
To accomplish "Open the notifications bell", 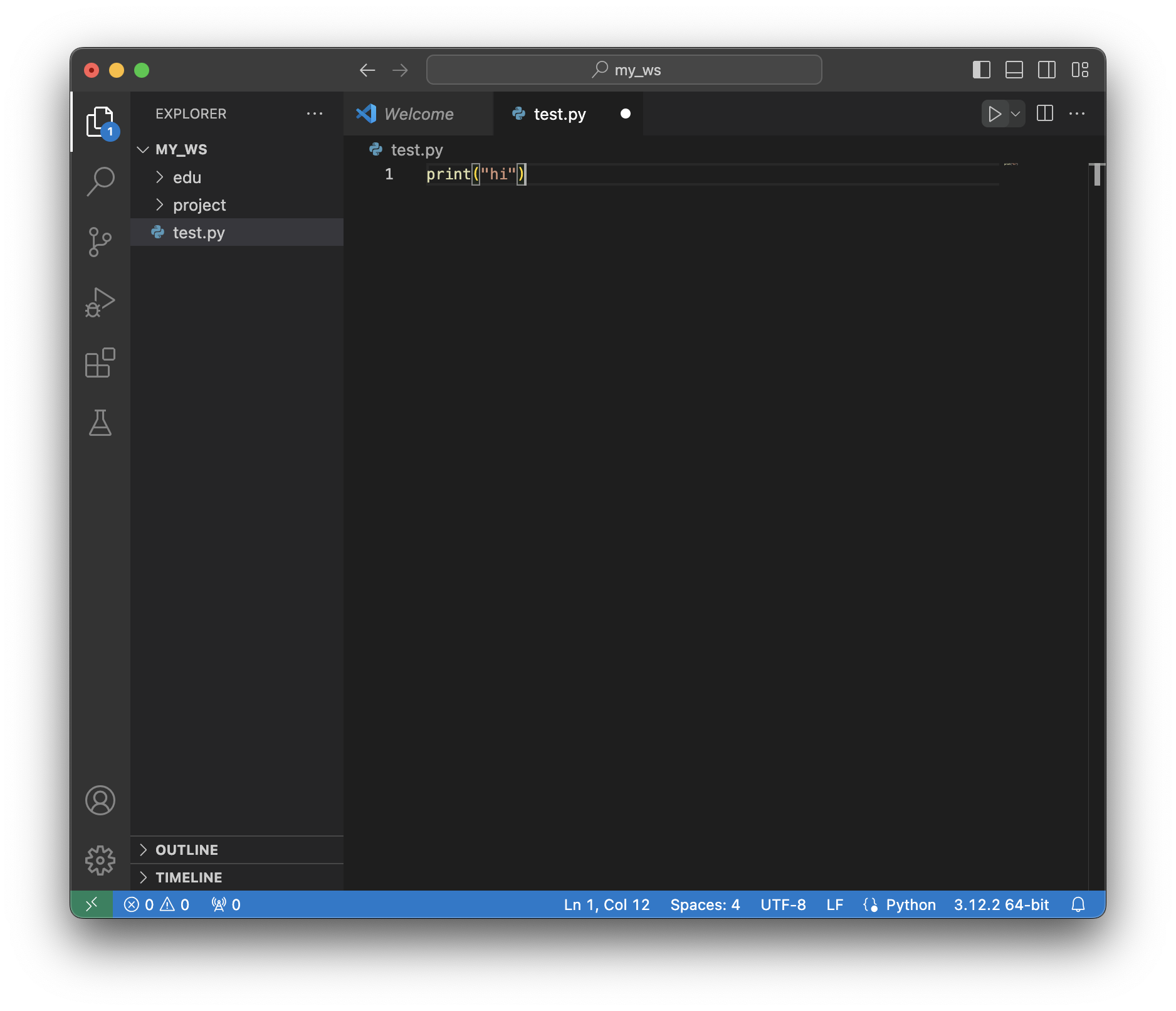I will tap(1078, 904).
